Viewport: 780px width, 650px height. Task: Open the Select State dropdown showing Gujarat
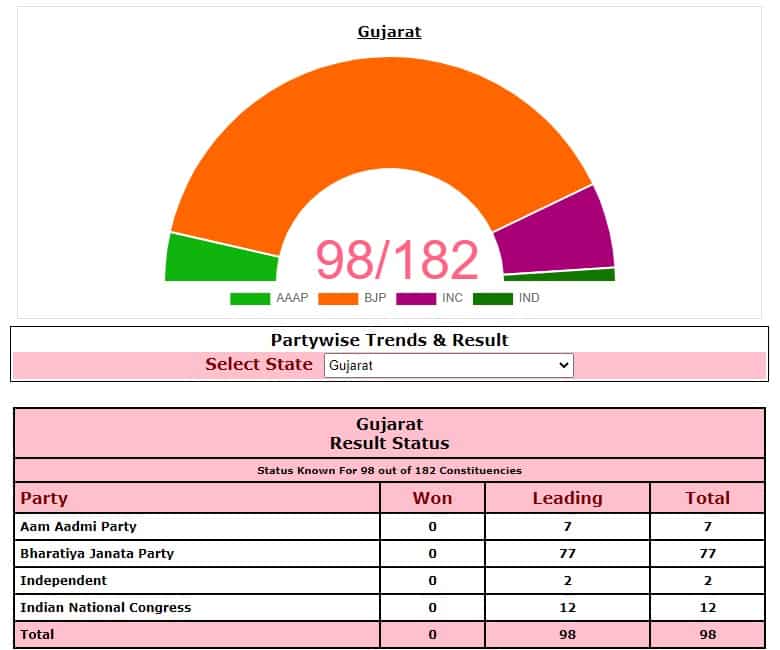[449, 366]
